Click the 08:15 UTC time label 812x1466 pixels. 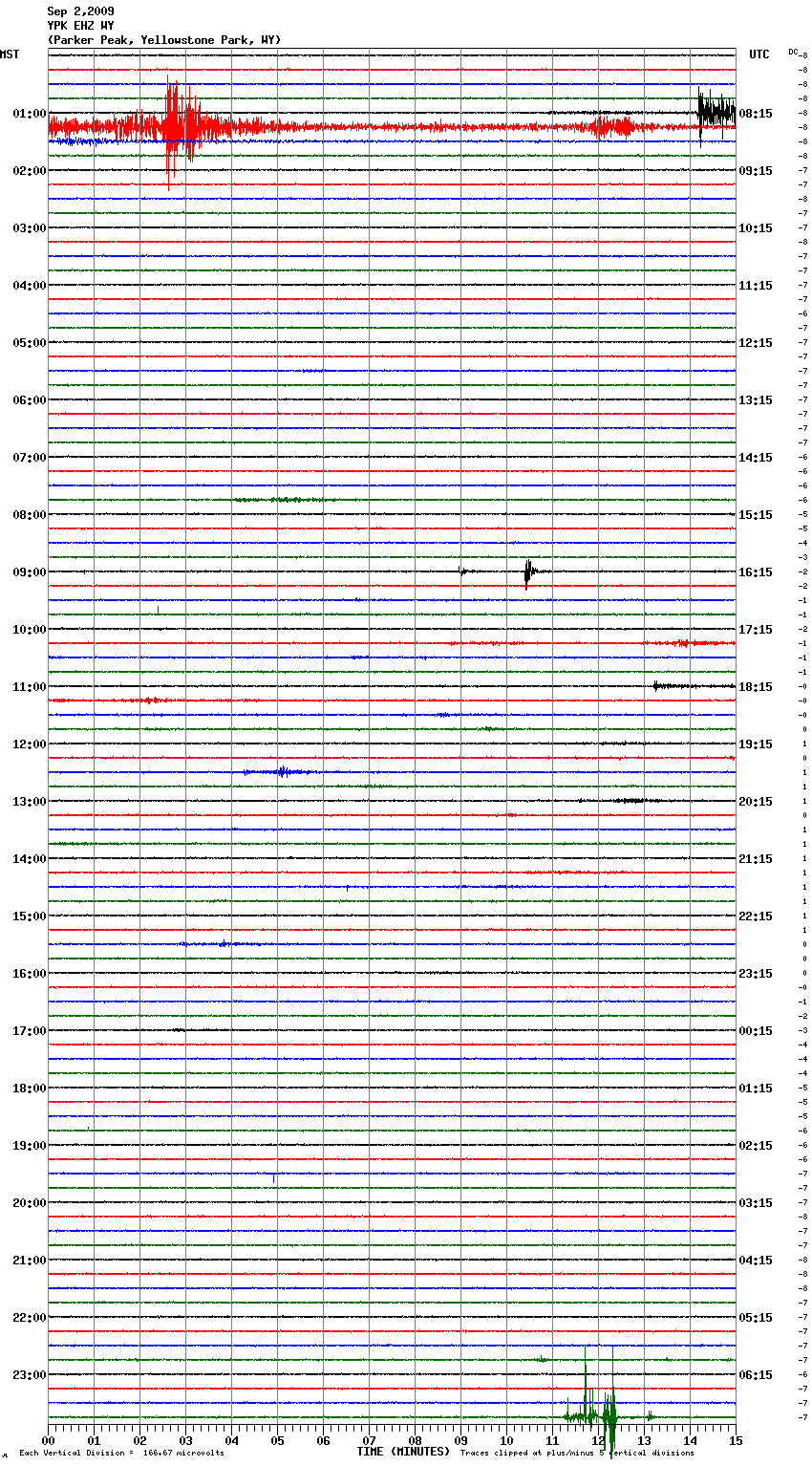click(756, 114)
